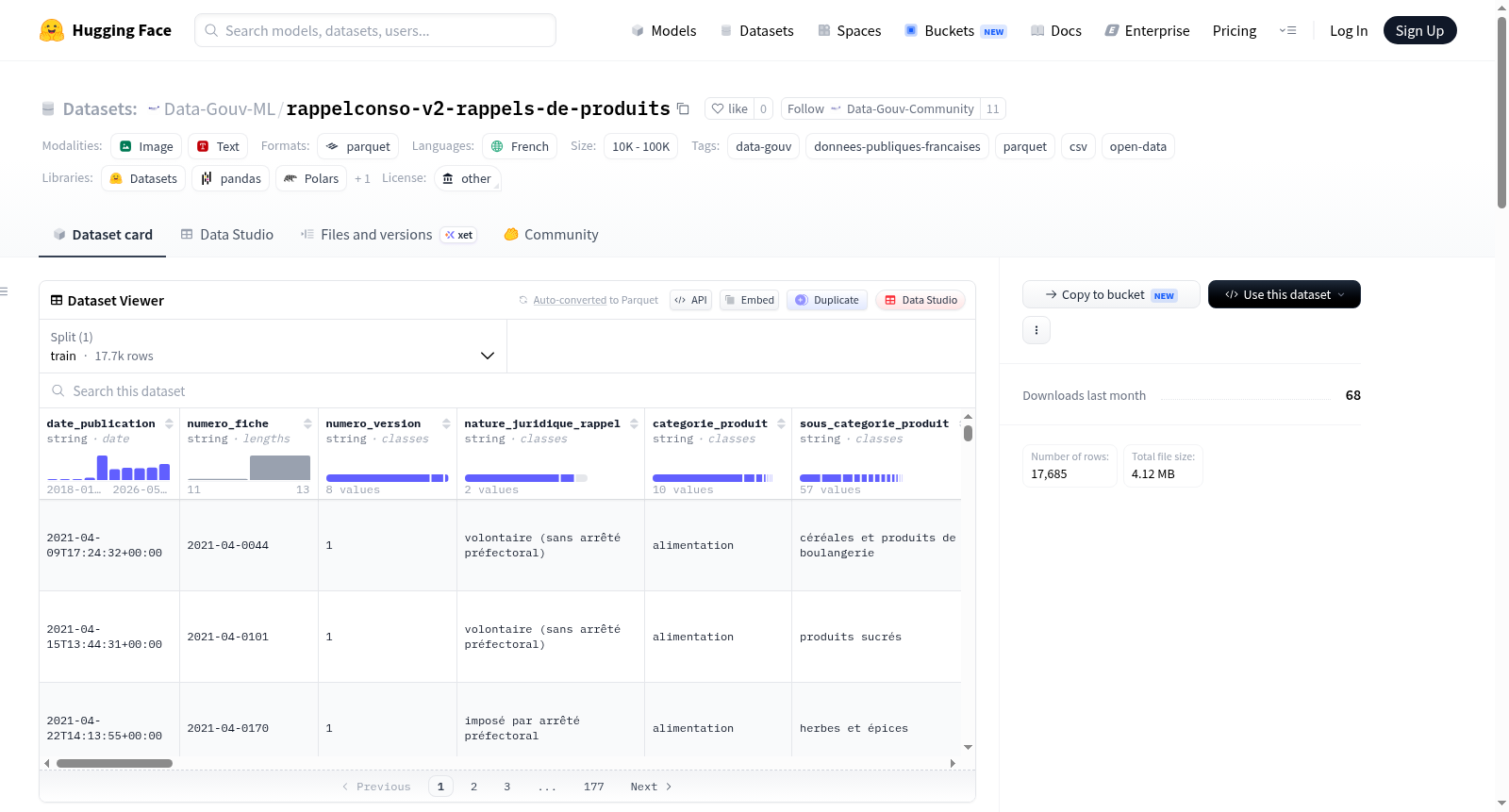Click the data-gouv tag
This screenshot has height=812, width=1509.
pos(764,146)
